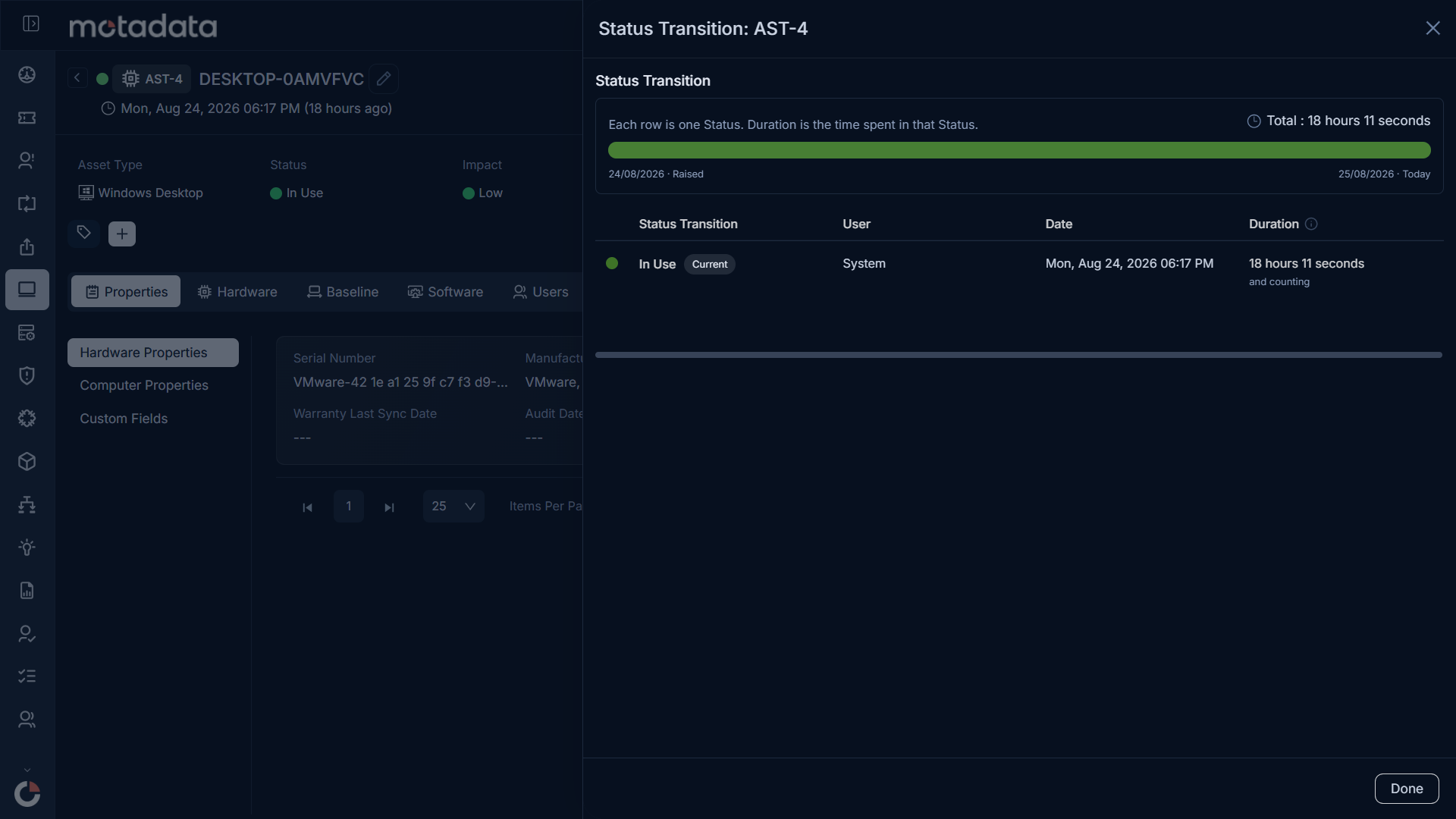The image size is (1456, 819).
Task: Open the Windows Desktop asset type selector
Action: click(x=140, y=193)
